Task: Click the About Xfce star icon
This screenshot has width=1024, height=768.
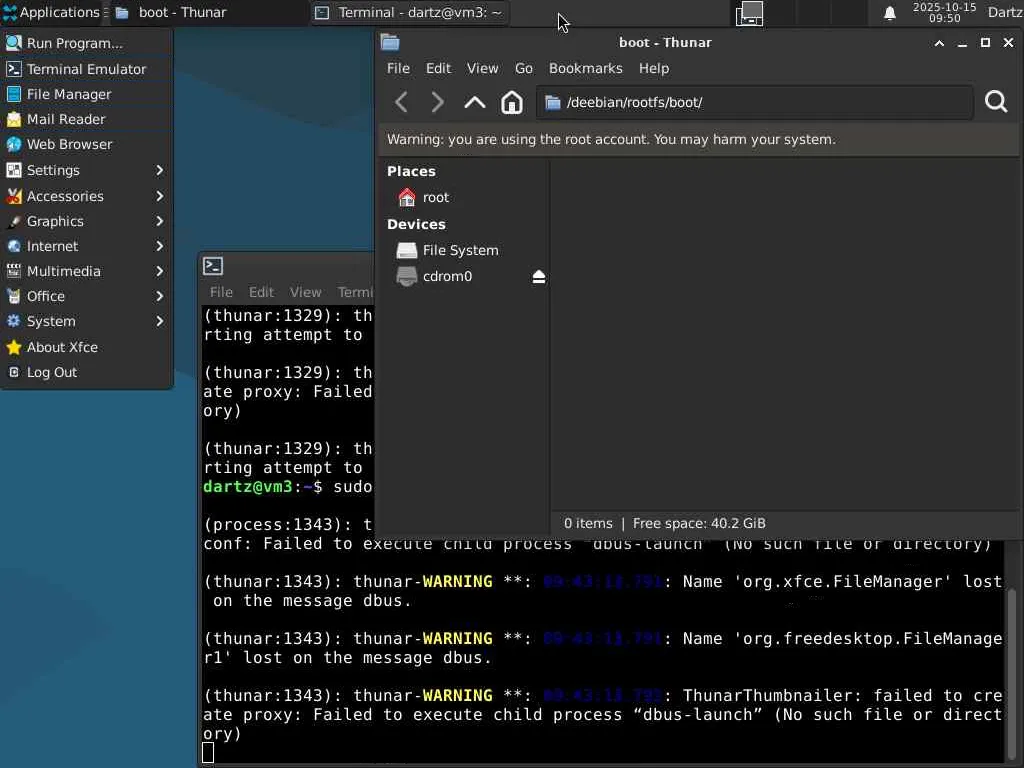Action: coord(14,347)
